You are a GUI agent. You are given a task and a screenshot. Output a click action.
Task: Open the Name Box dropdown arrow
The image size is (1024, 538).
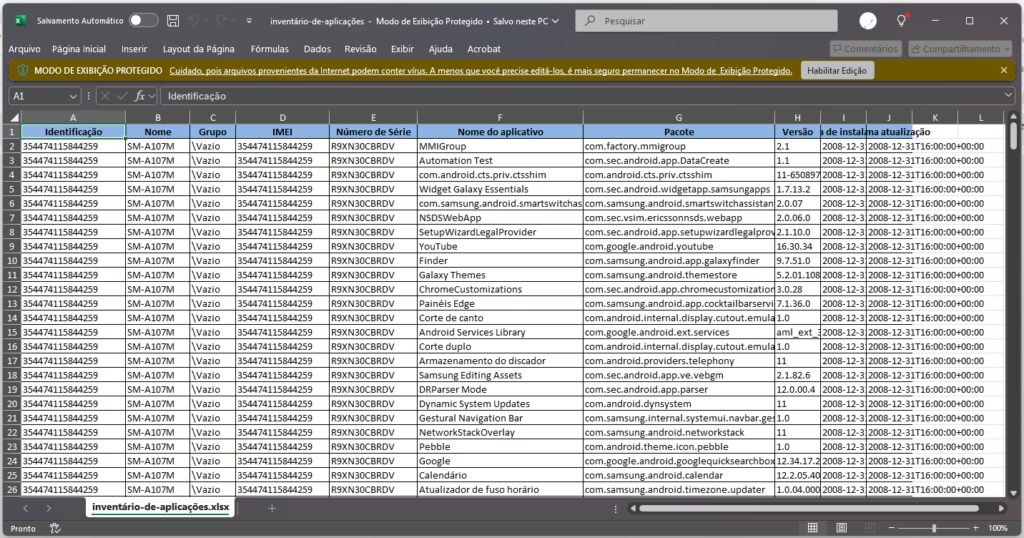coord(72,96)
